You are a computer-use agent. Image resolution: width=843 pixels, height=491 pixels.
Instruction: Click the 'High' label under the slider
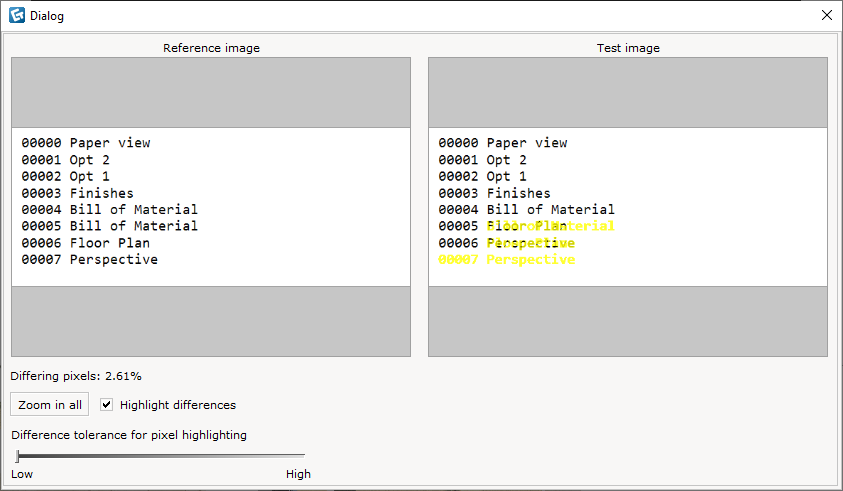pyautogui.click(x=298, y=474)
